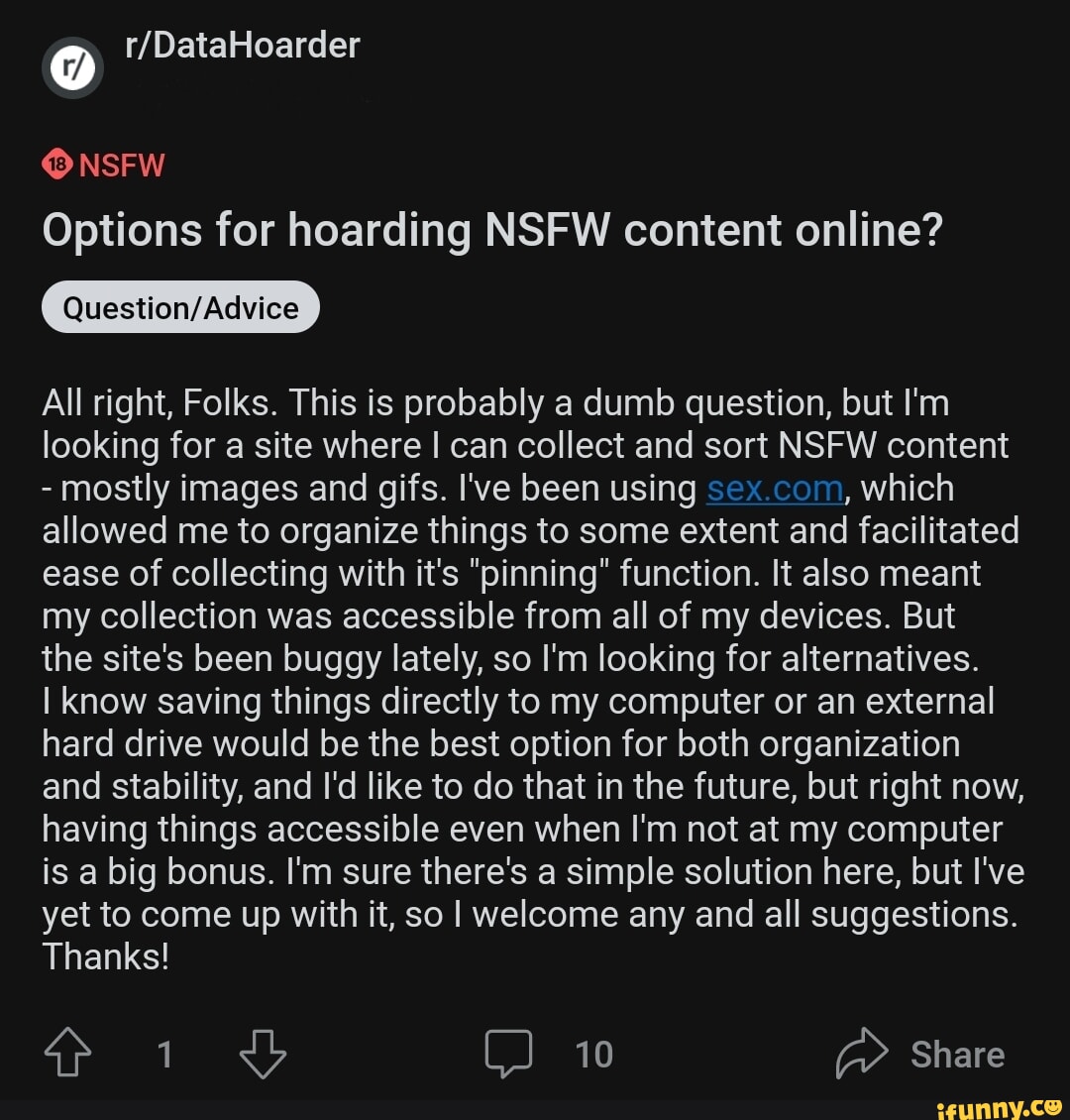The image size is (1070, 1120).
Task: Click the comment count "10"
Action: (593, 1054)
